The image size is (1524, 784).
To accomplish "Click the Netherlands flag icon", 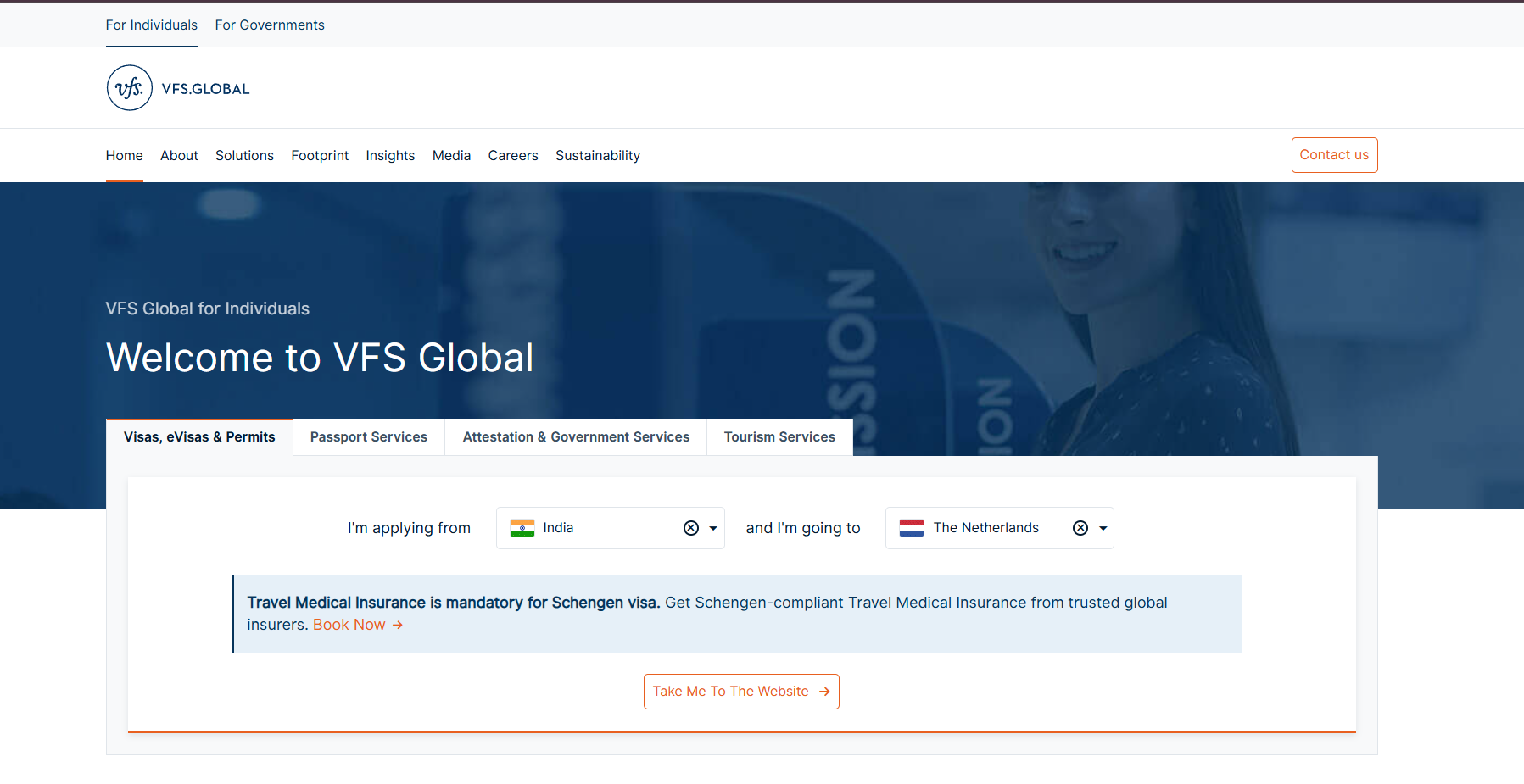I will click(x=912, y=527).
